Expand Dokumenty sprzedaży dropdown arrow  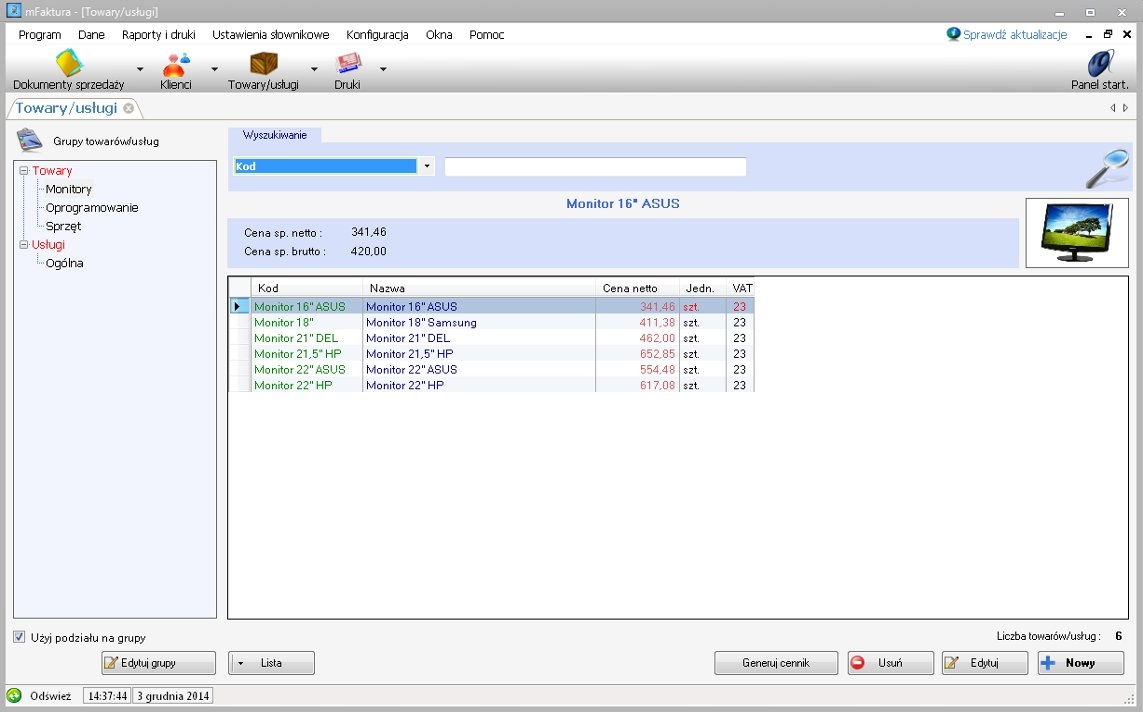click(140, 69)
